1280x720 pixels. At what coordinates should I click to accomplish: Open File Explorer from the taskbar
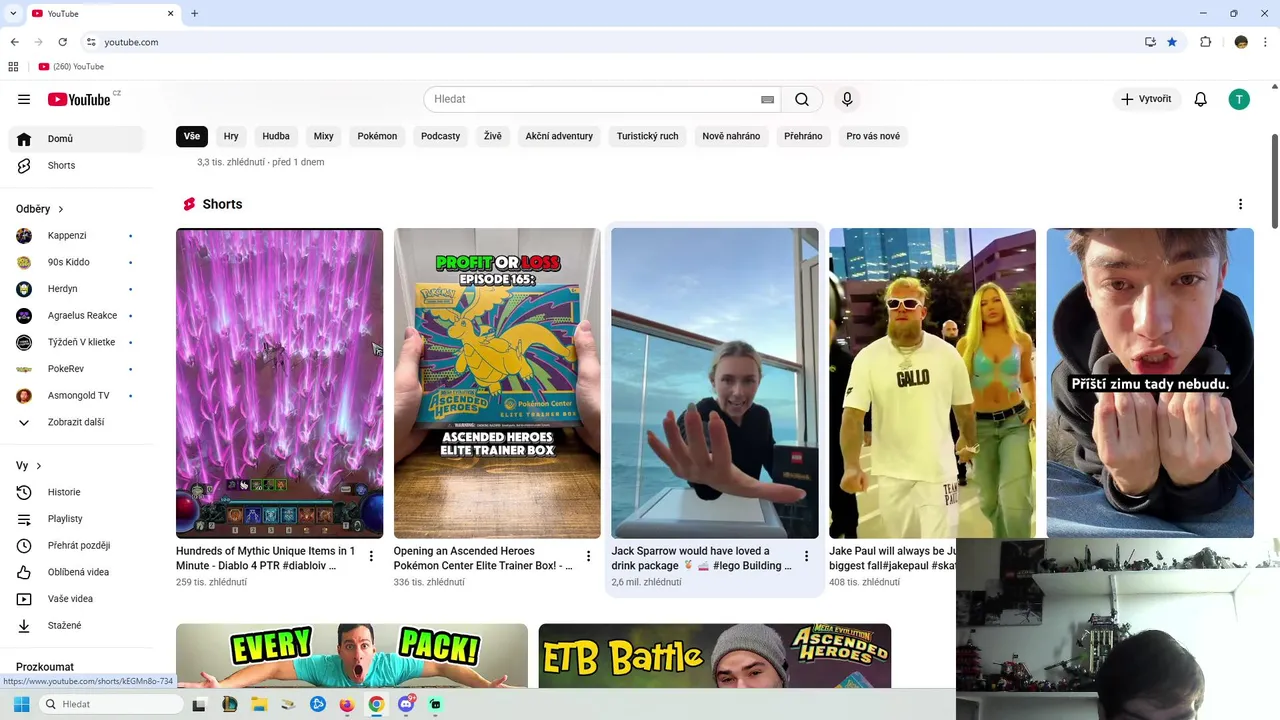259,704
